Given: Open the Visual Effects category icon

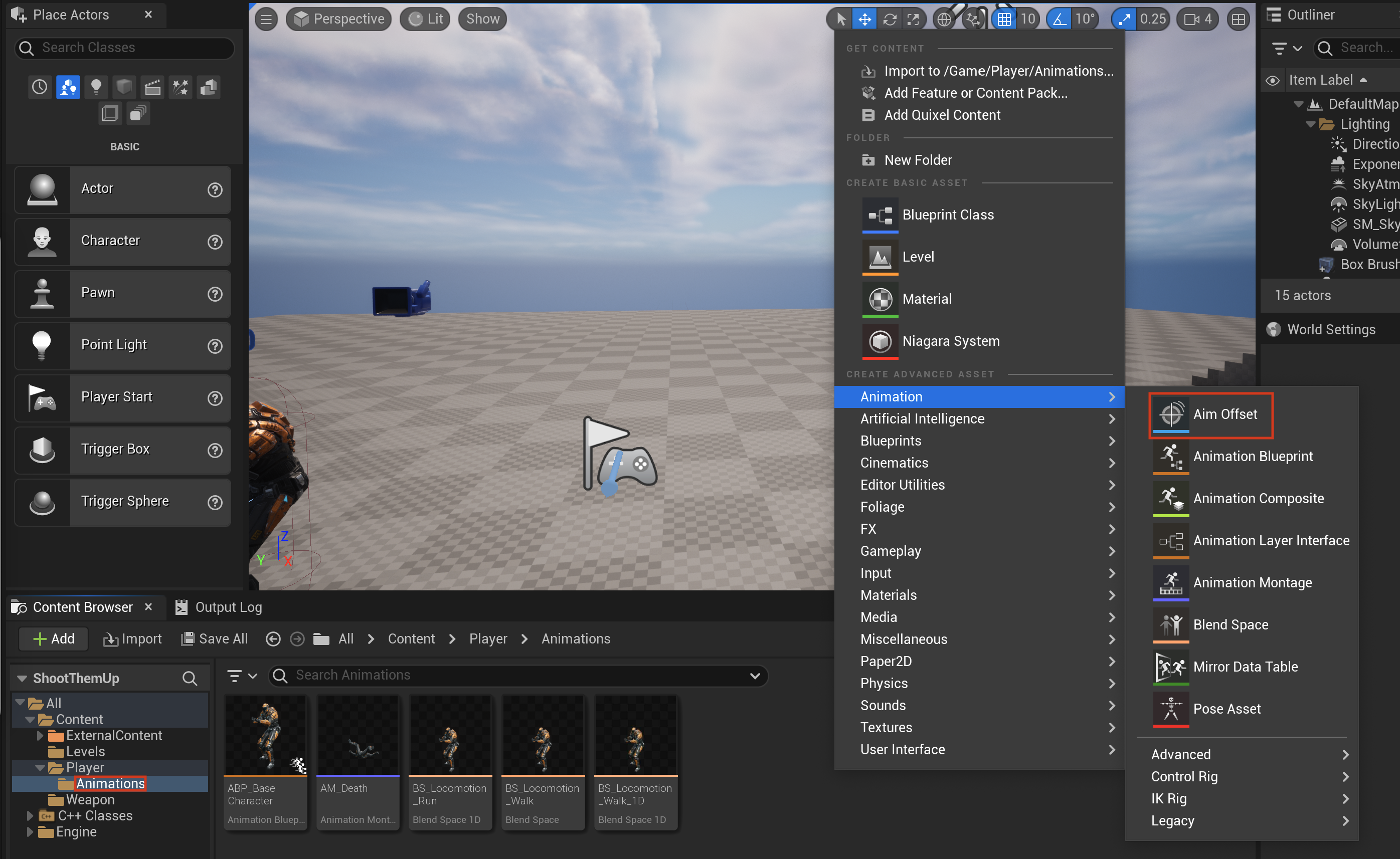Looking at the screenshot, I should (x=180, y=87).
